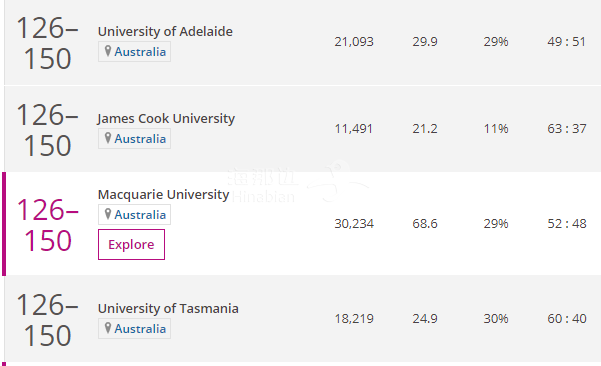Click the 21,093 student count for Adelaide
Image resolution: width=601 pixels, height=366 pixels.
click(x=354, y=41)
